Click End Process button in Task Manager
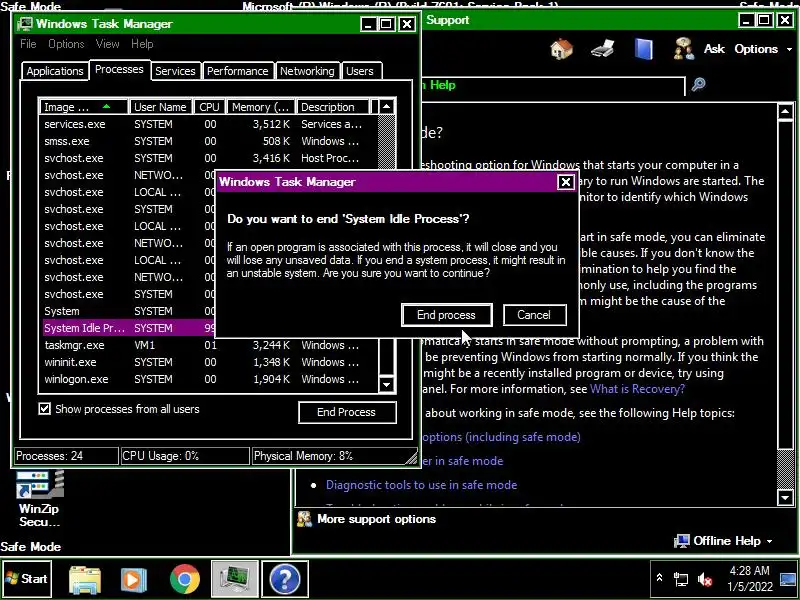Screen dimensions: 800x600 [x=347, y=412]
